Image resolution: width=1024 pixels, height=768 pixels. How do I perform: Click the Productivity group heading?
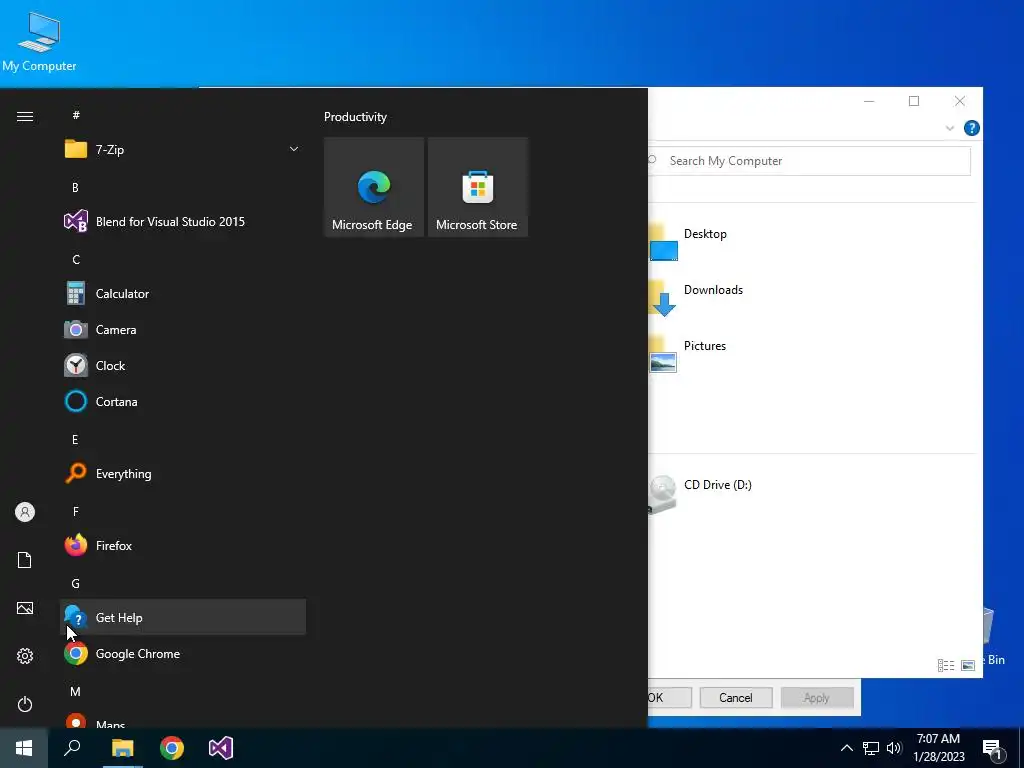click(x=355, y=117)
